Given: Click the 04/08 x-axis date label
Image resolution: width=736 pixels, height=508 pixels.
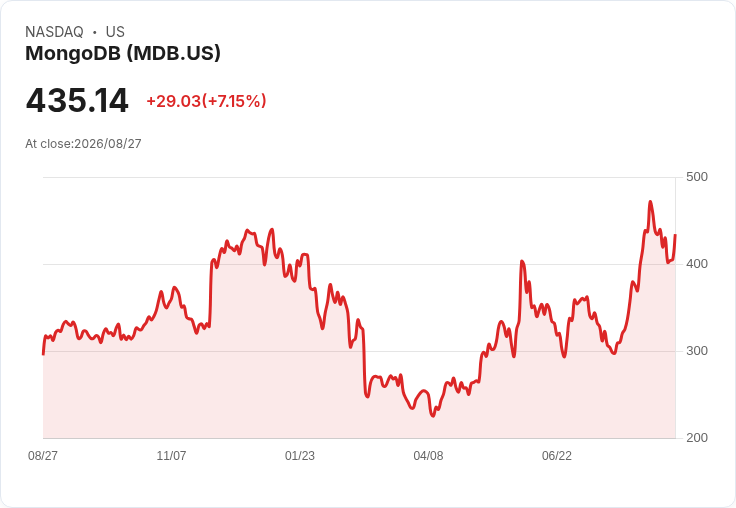Looking at the screenshot, I should pyautogui.click(x=428, y=455).
